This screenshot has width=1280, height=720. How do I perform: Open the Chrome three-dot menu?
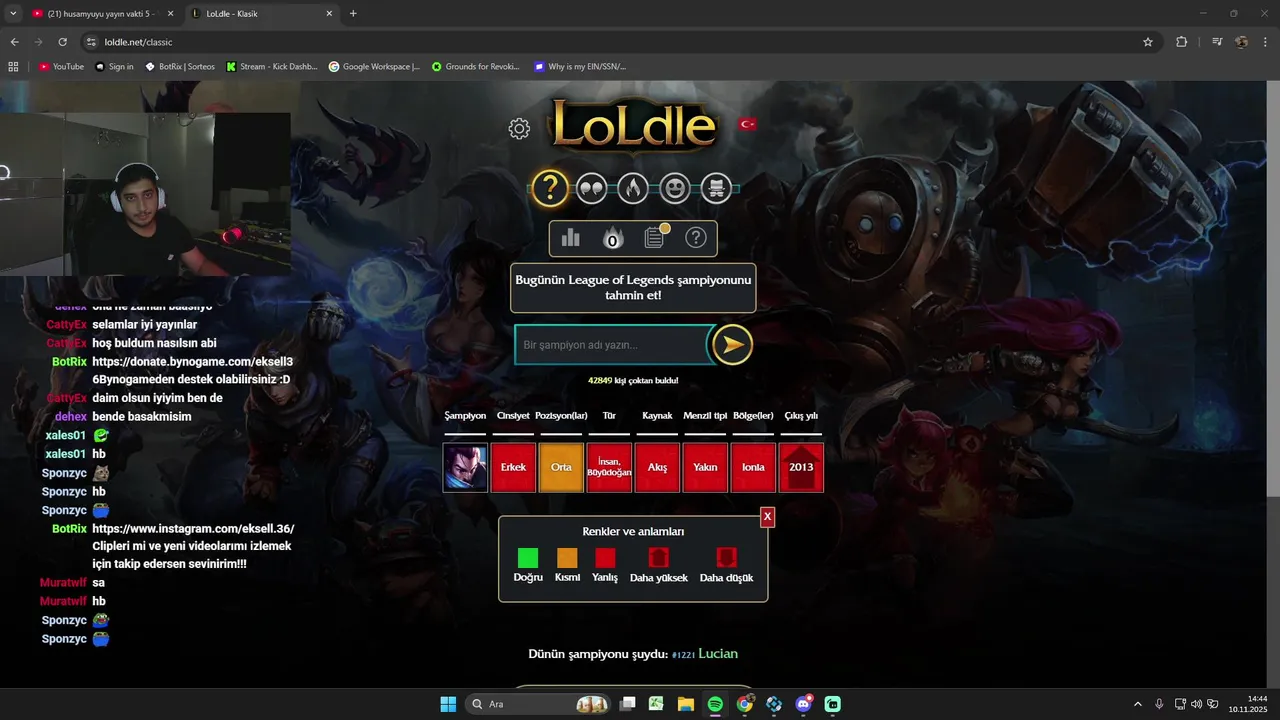coord(1265,42)
